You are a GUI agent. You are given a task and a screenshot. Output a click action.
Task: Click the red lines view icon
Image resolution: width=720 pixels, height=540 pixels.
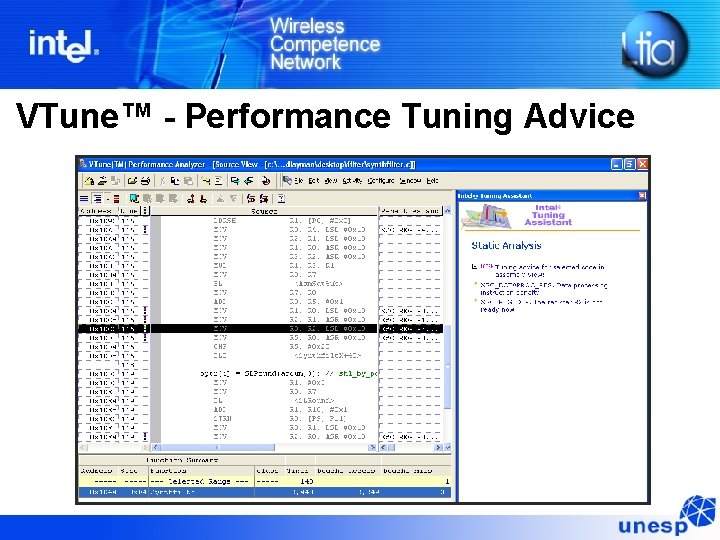pos(117,198)
